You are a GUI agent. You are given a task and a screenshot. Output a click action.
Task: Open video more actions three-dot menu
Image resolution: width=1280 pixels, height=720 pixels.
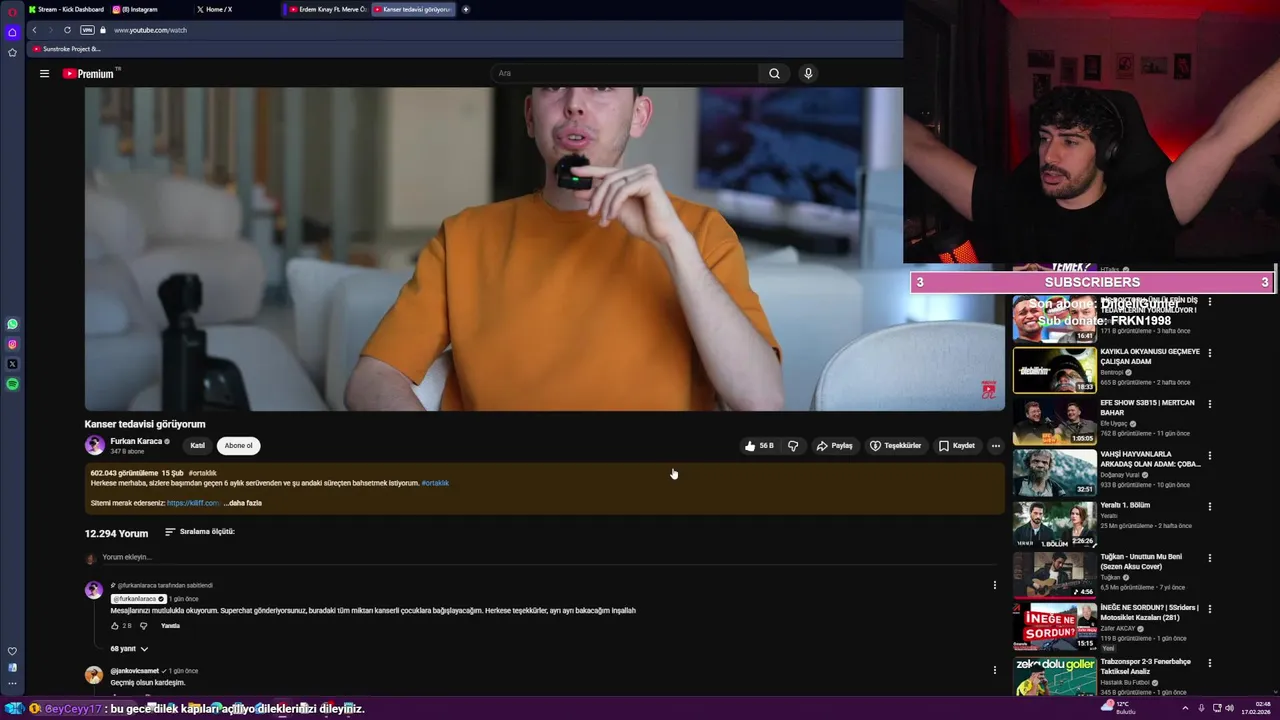995,446
